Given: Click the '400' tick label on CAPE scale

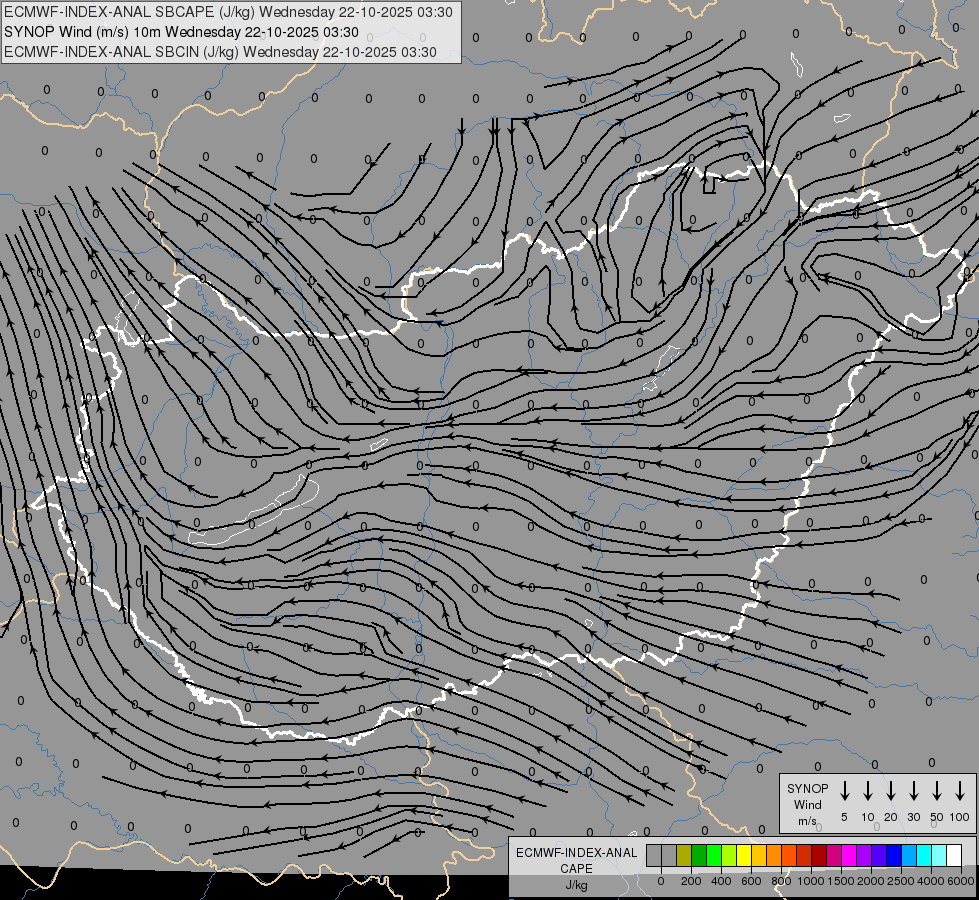Looking at the screenshot, I should [x=721, y=881].
